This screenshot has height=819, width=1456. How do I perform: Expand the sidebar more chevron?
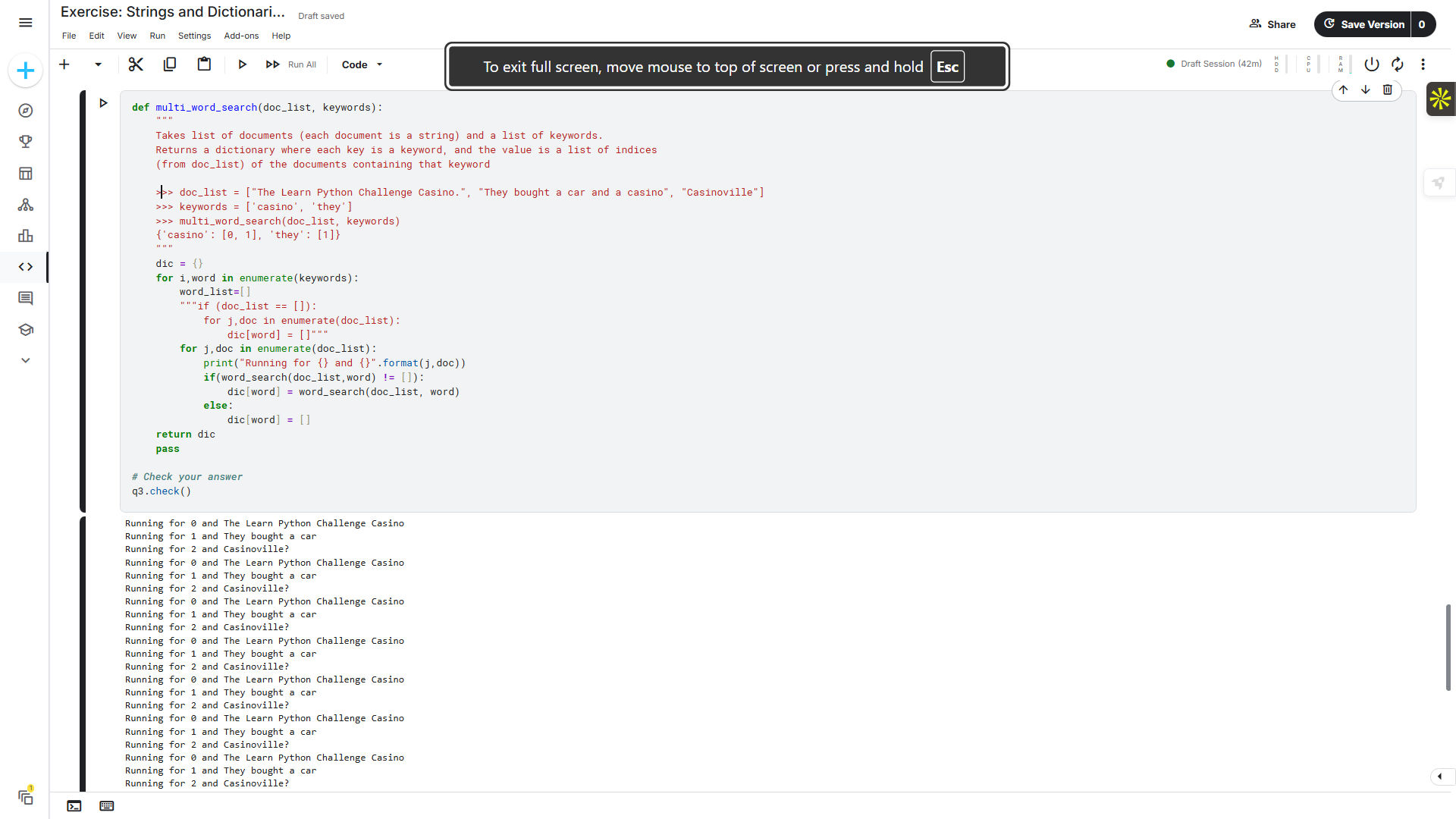click(x=25, y=360)
